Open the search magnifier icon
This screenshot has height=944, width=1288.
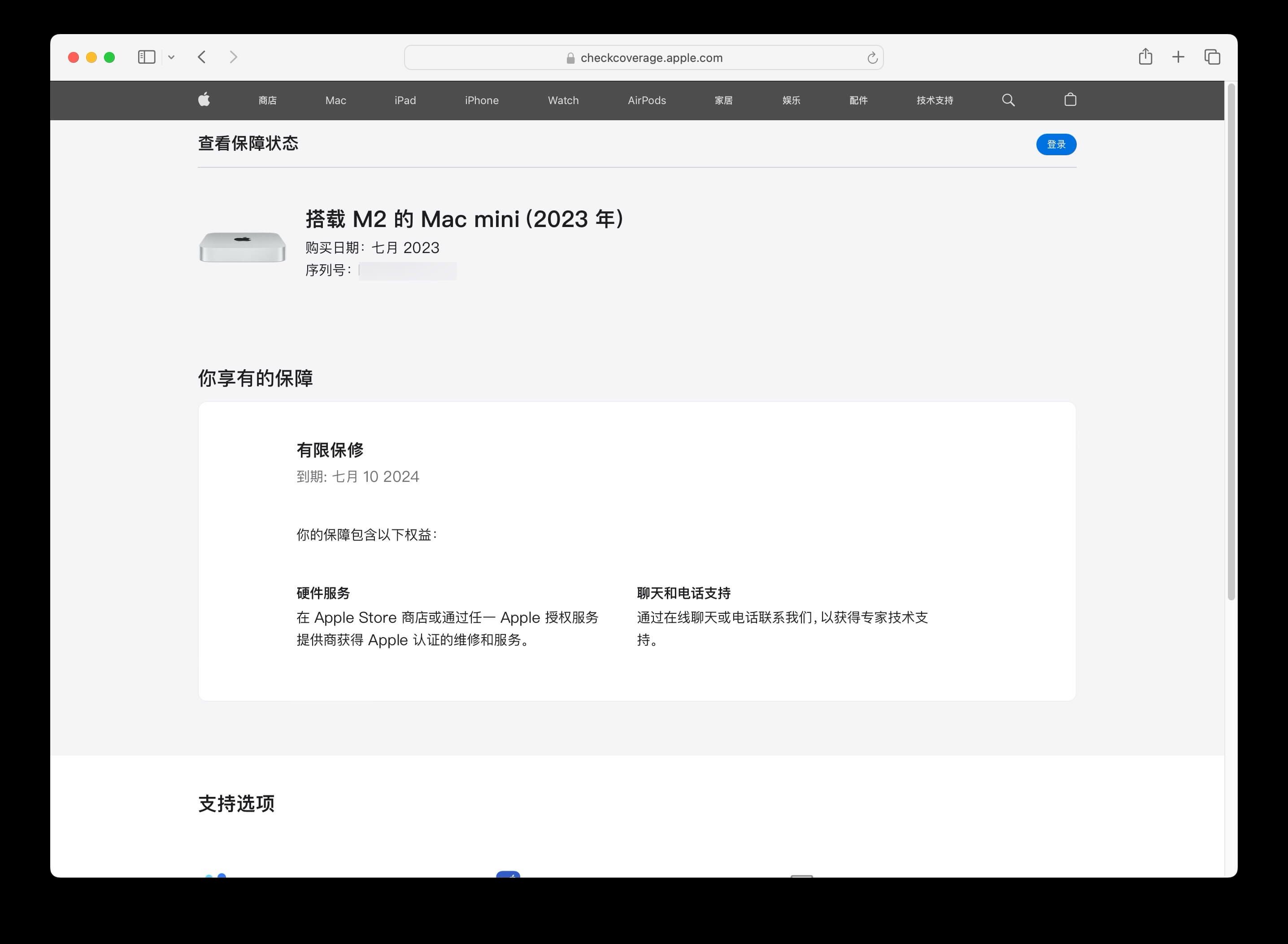(1008, 100)
